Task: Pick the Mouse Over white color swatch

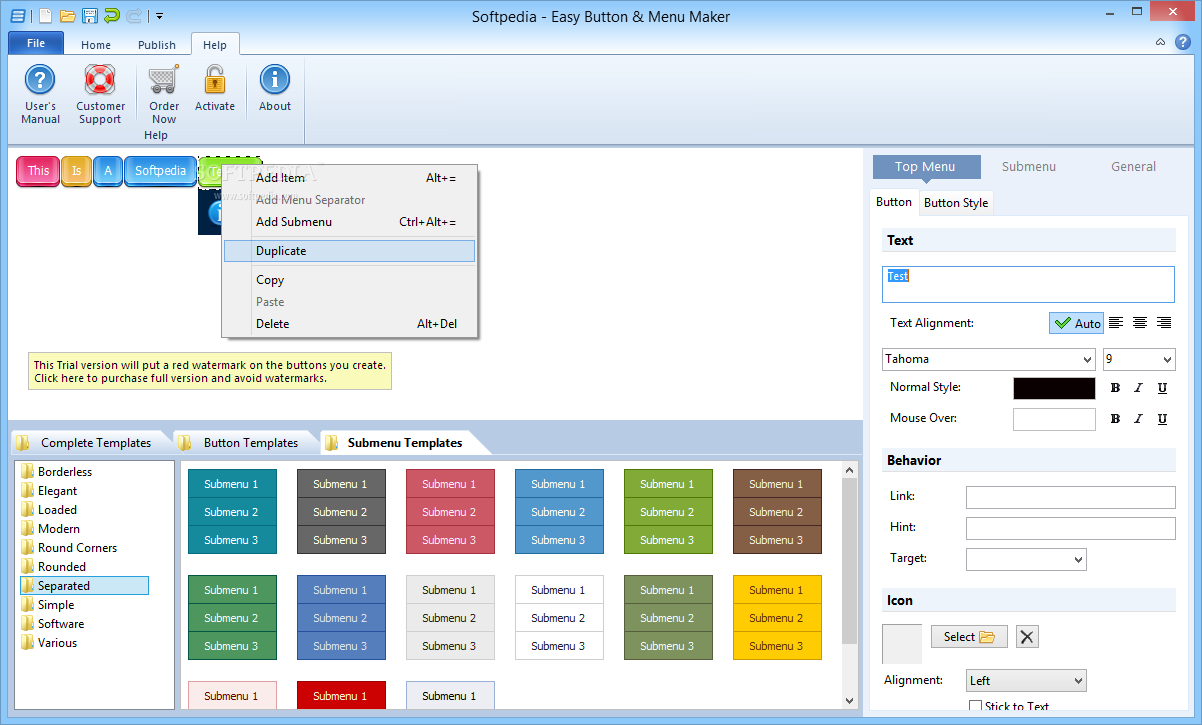Action: tap(1054, 419)
